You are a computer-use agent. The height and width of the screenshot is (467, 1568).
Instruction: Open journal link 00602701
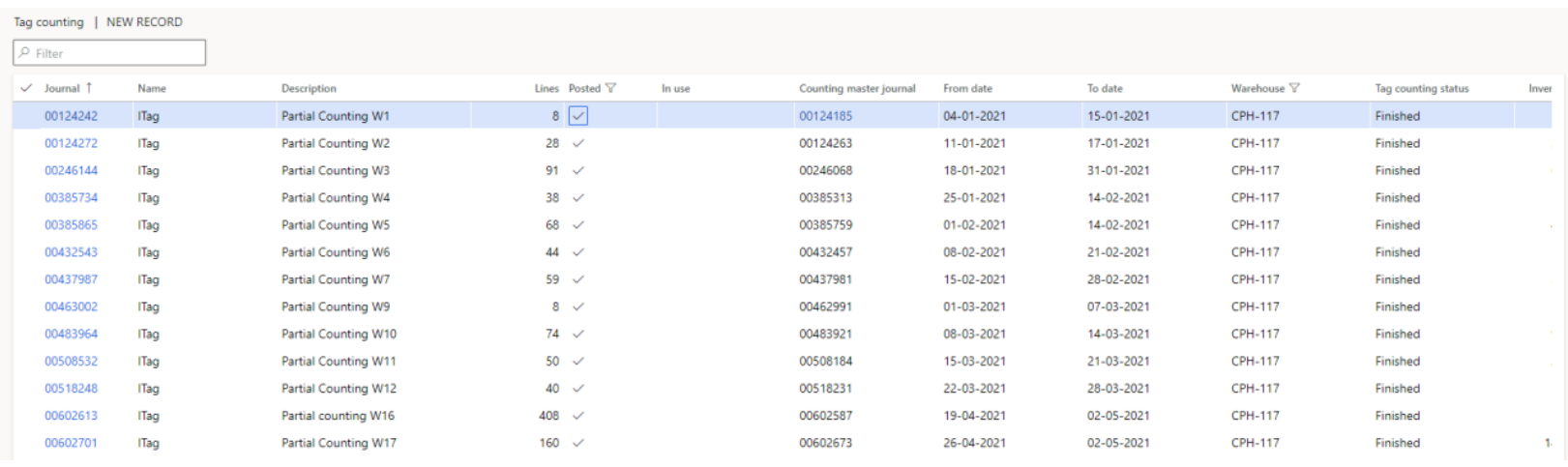pyautogui.click(x=71, y=443)
